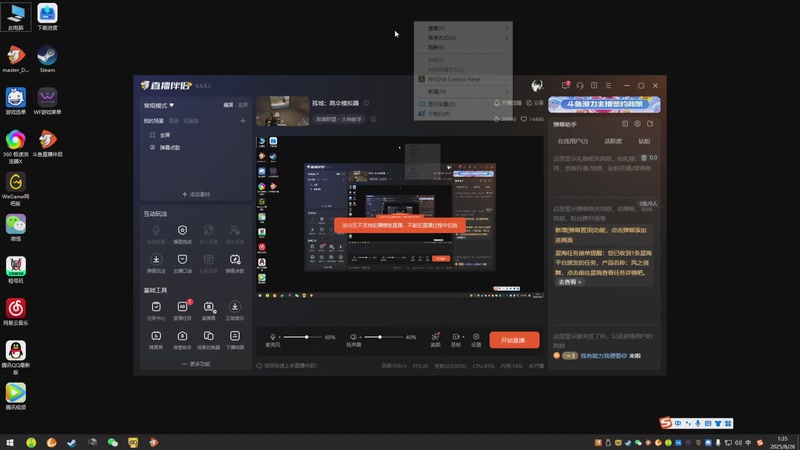The width and height of the screenshot is (800, 450).
Task: Add a new scene with plus button
Action: coord(243,121)
